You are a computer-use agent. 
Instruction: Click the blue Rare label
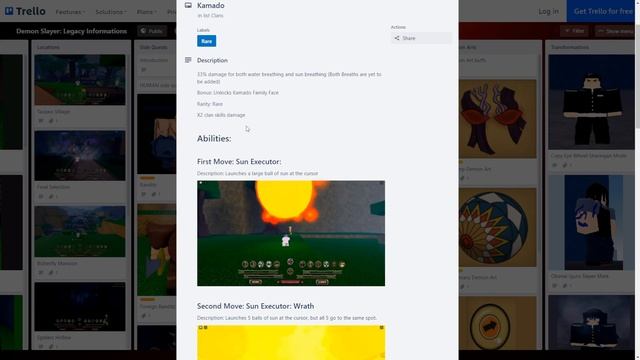click(x=207, y=41)
